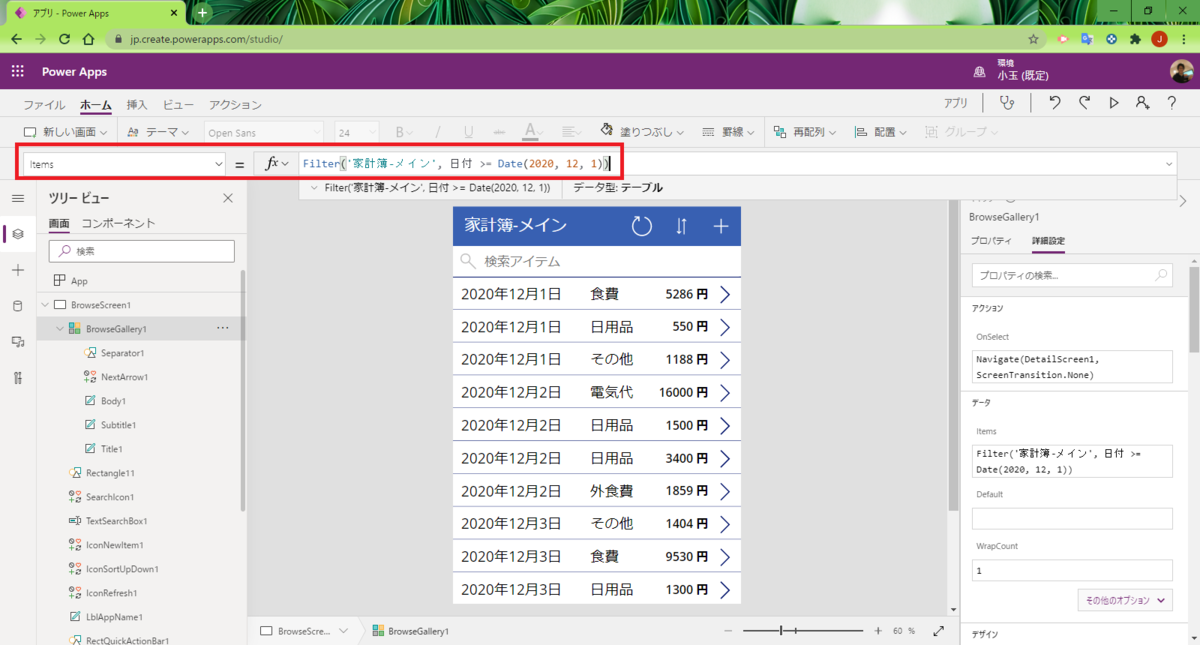This screenshot has width=1200, height=645.
Task: Open the ビュー menu tab
Action: (178, 105)
